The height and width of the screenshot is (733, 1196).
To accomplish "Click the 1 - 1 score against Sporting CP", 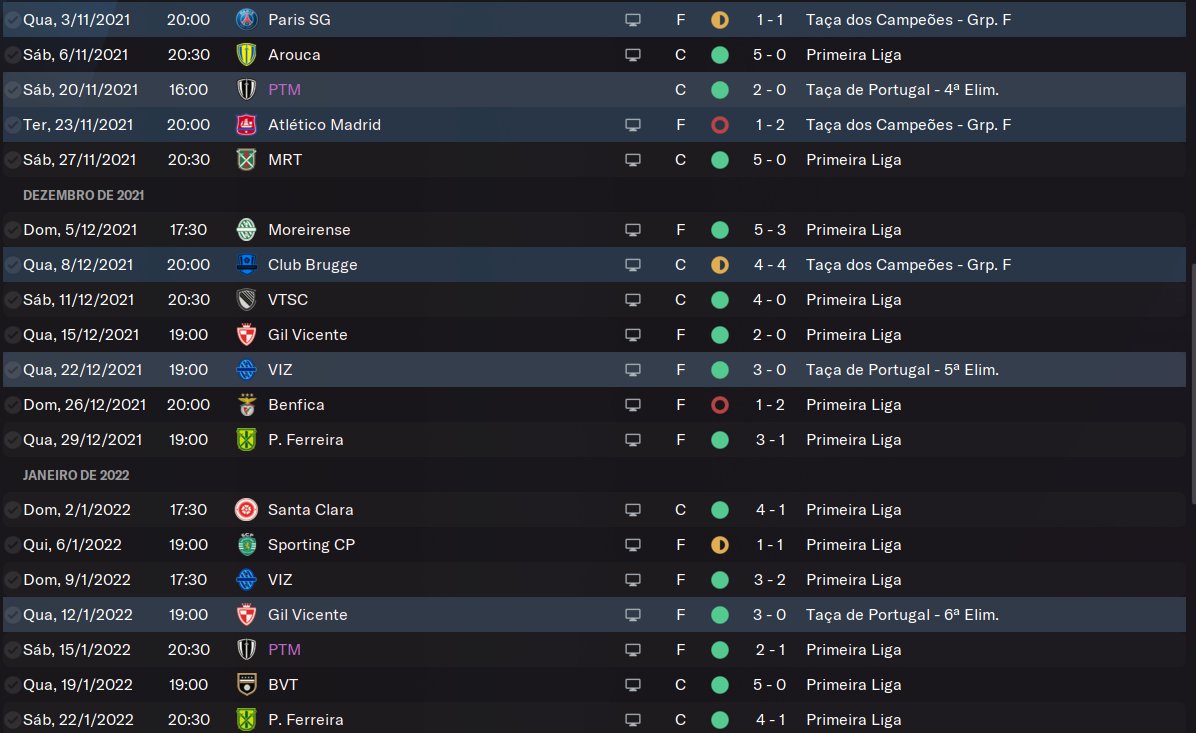I will pyautogui.click(x=770, y=545).
